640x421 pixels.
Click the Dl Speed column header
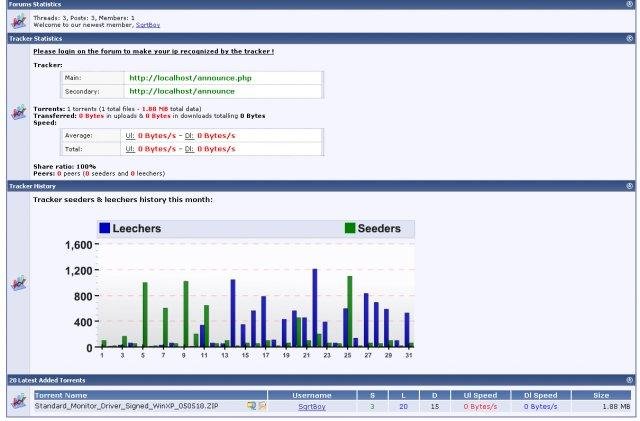click(540, 395)
